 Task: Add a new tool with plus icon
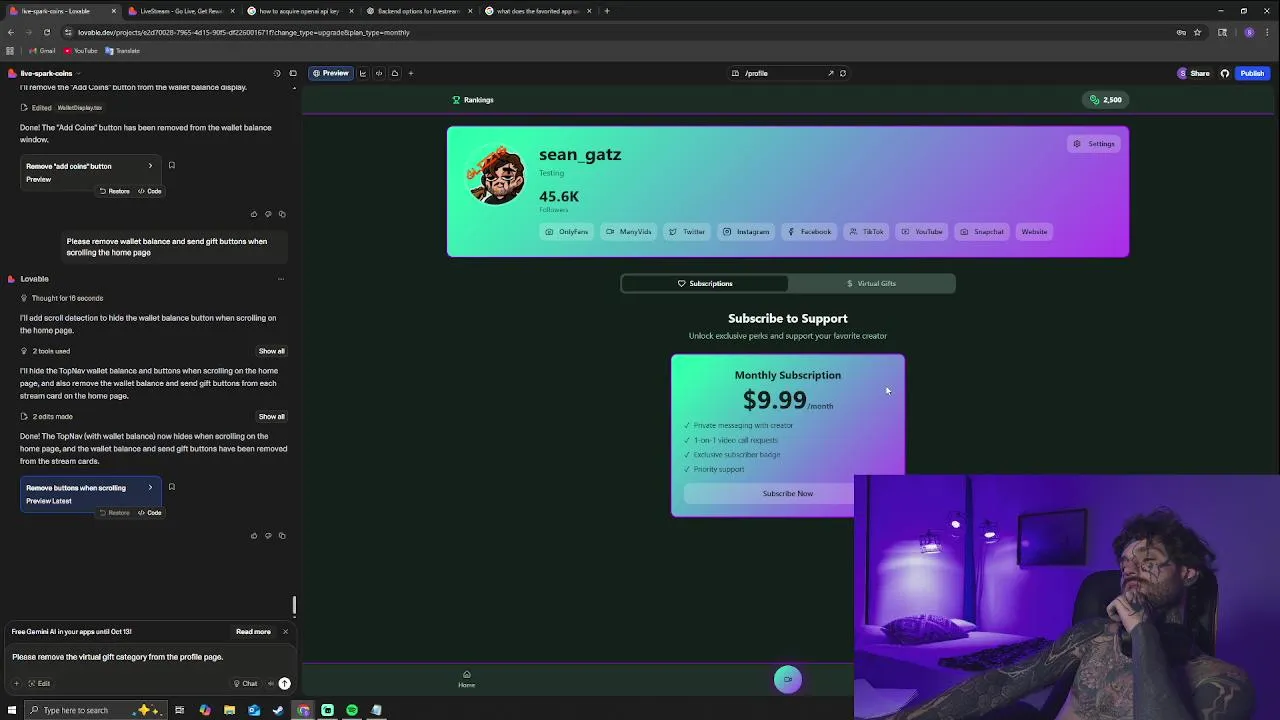tap(410, 73)
